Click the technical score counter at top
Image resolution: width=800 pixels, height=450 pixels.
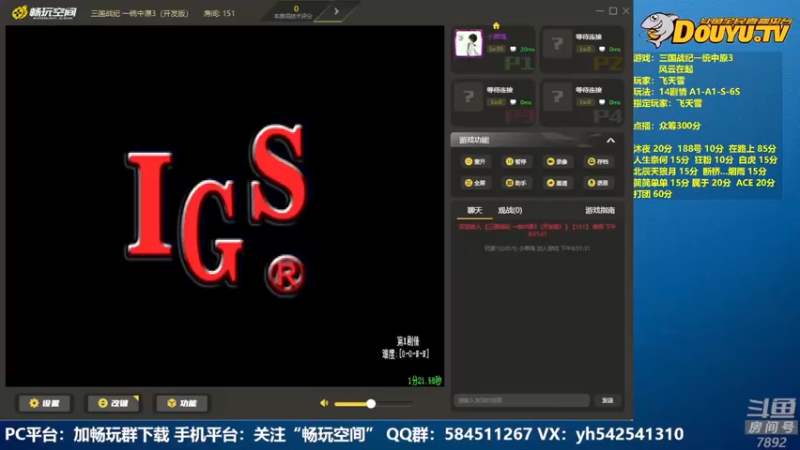coord(295,11)
